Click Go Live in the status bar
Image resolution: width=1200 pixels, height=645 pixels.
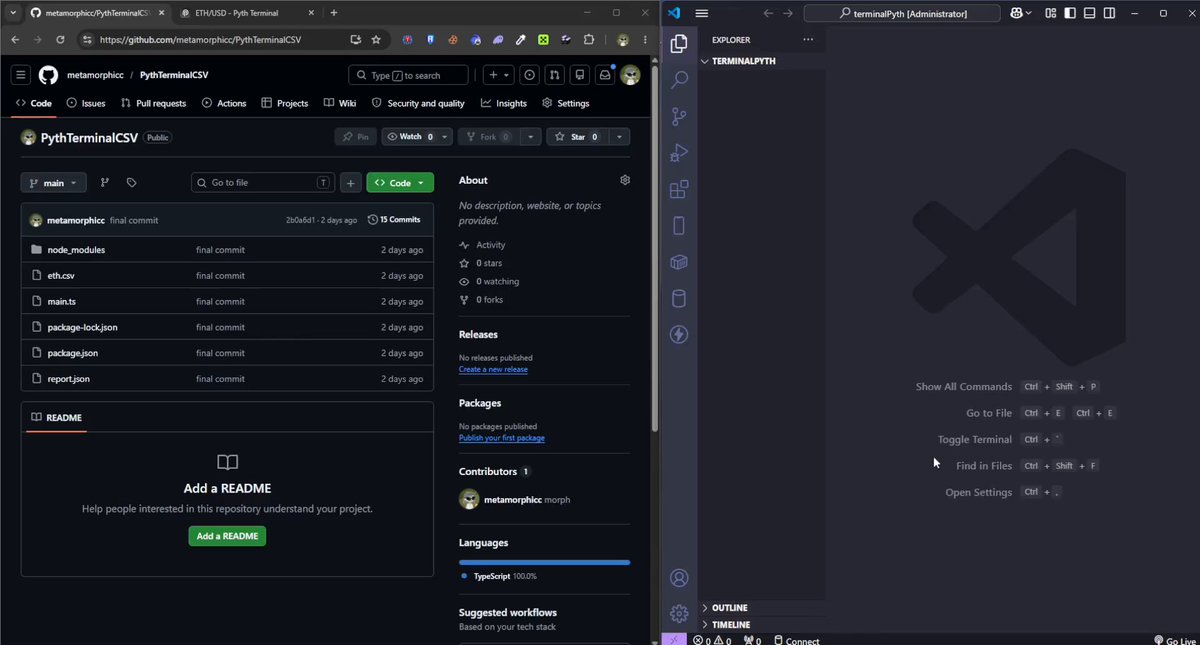tap(1174, 640)
